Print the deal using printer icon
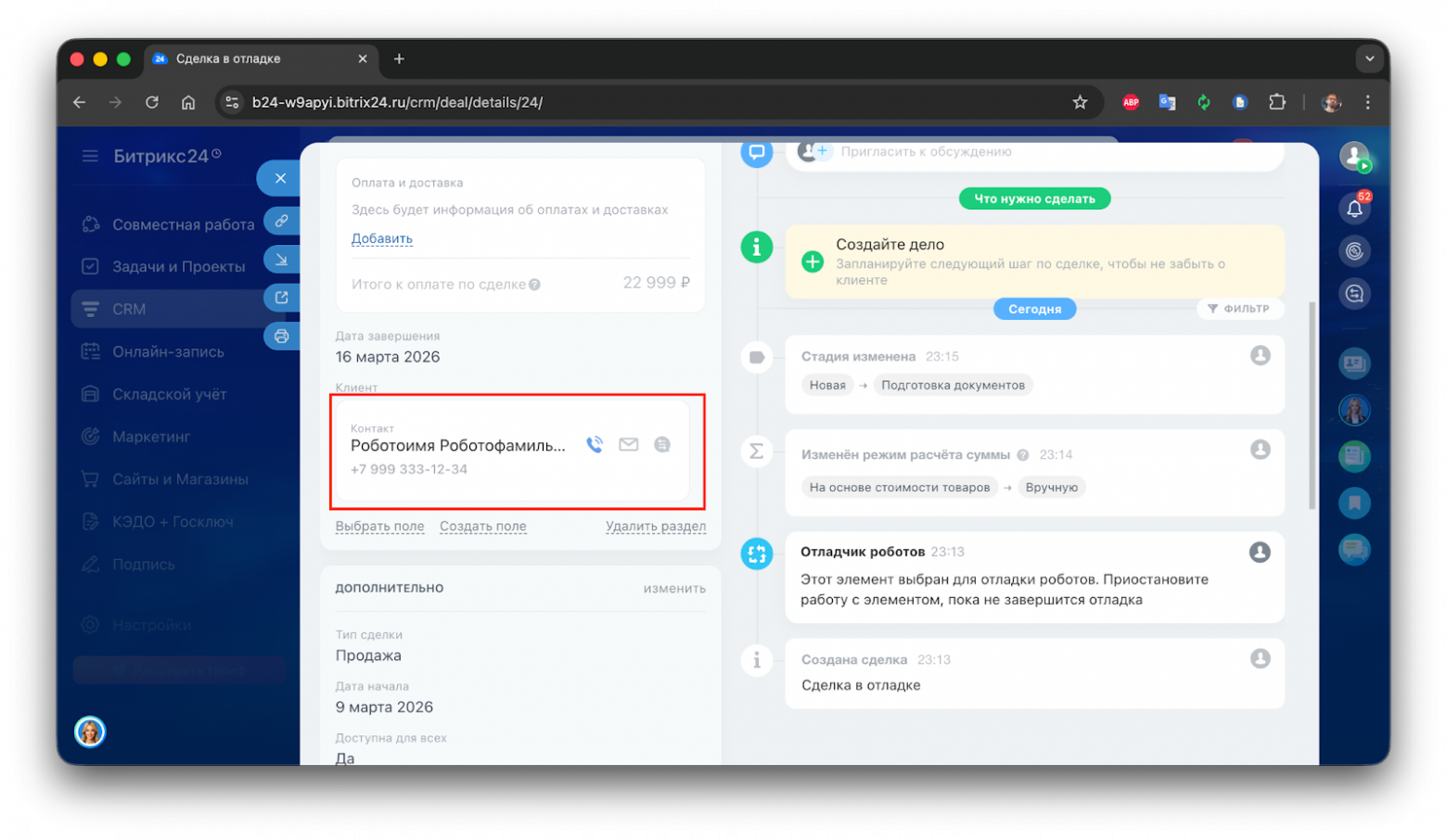The width and height of the screenshot is (1447, 840). [x=281, y=336]
